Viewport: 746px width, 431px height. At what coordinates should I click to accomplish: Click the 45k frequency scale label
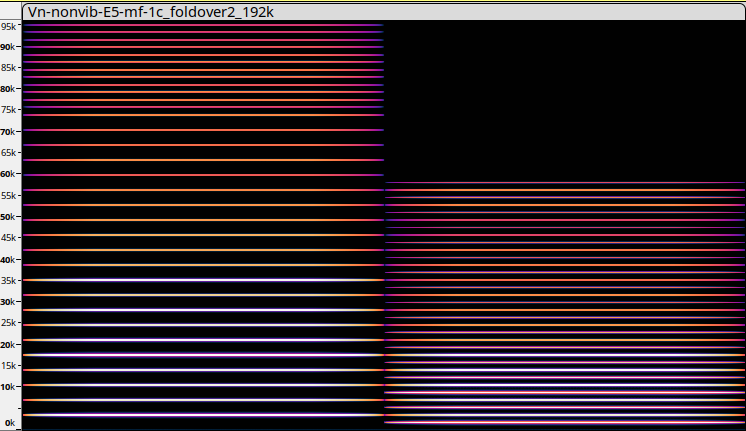(9, 238)
